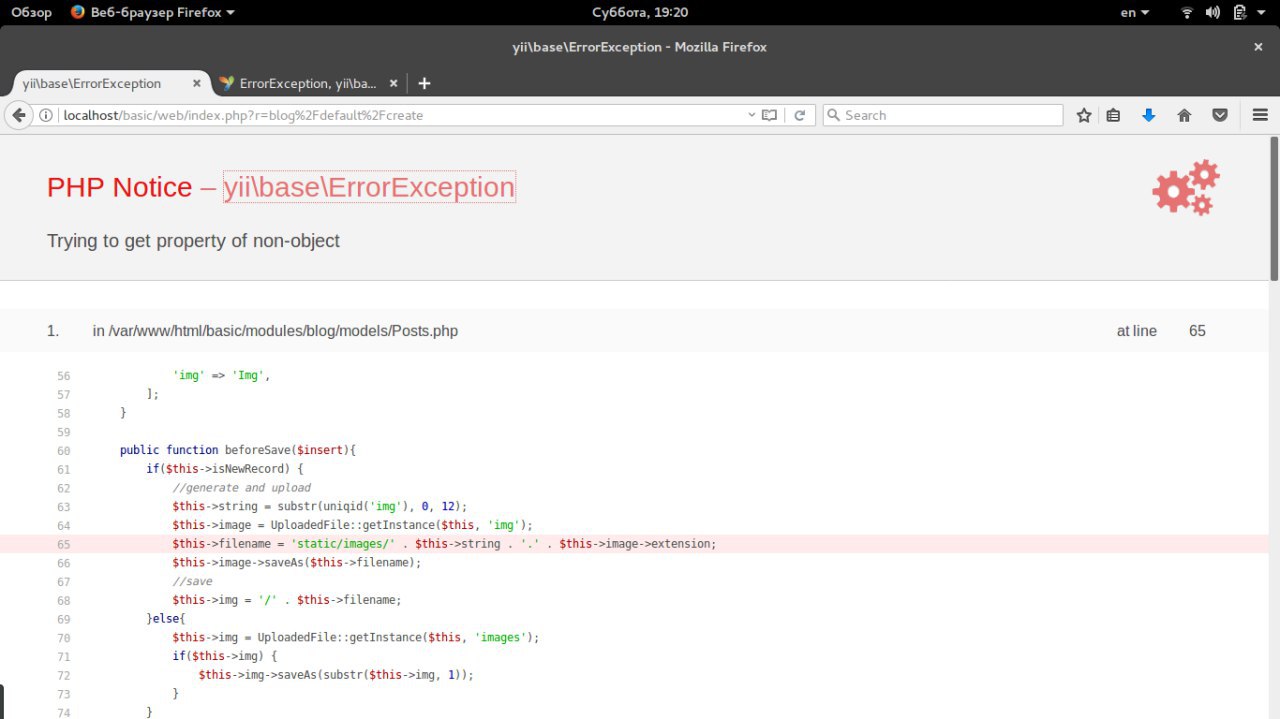Open the system menu arrow in top bar
Viewport: 1280px width, 719px height.
click(1262, 12)
